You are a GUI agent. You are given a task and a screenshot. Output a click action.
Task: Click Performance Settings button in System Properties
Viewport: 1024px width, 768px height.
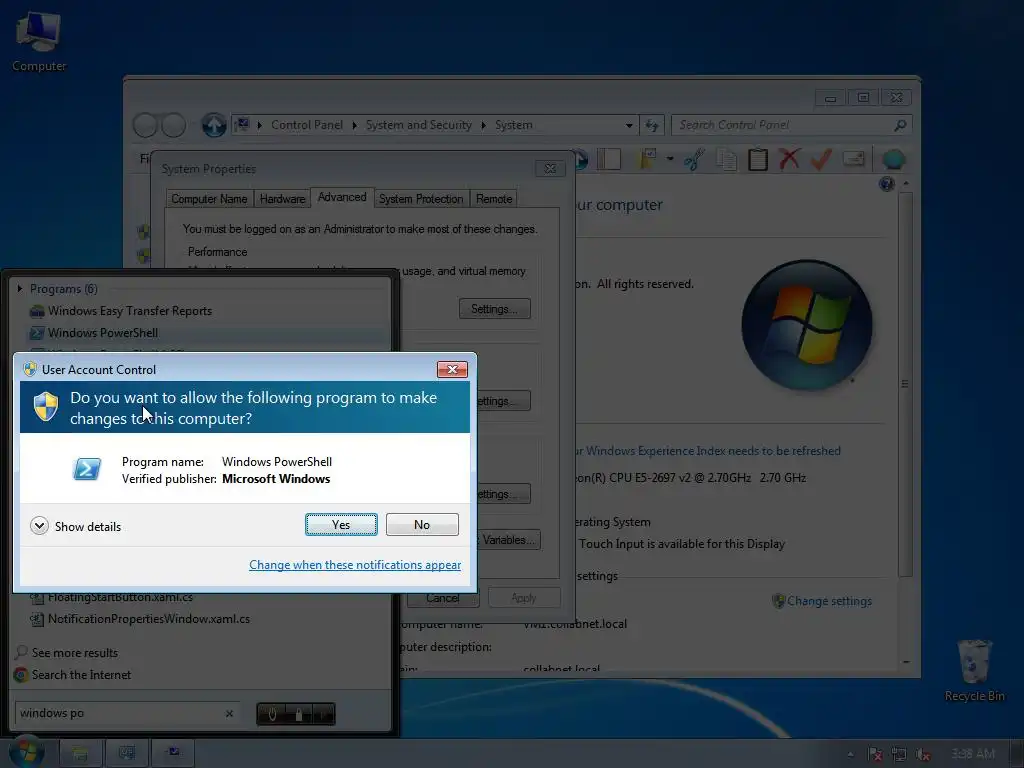coord(494,309)
